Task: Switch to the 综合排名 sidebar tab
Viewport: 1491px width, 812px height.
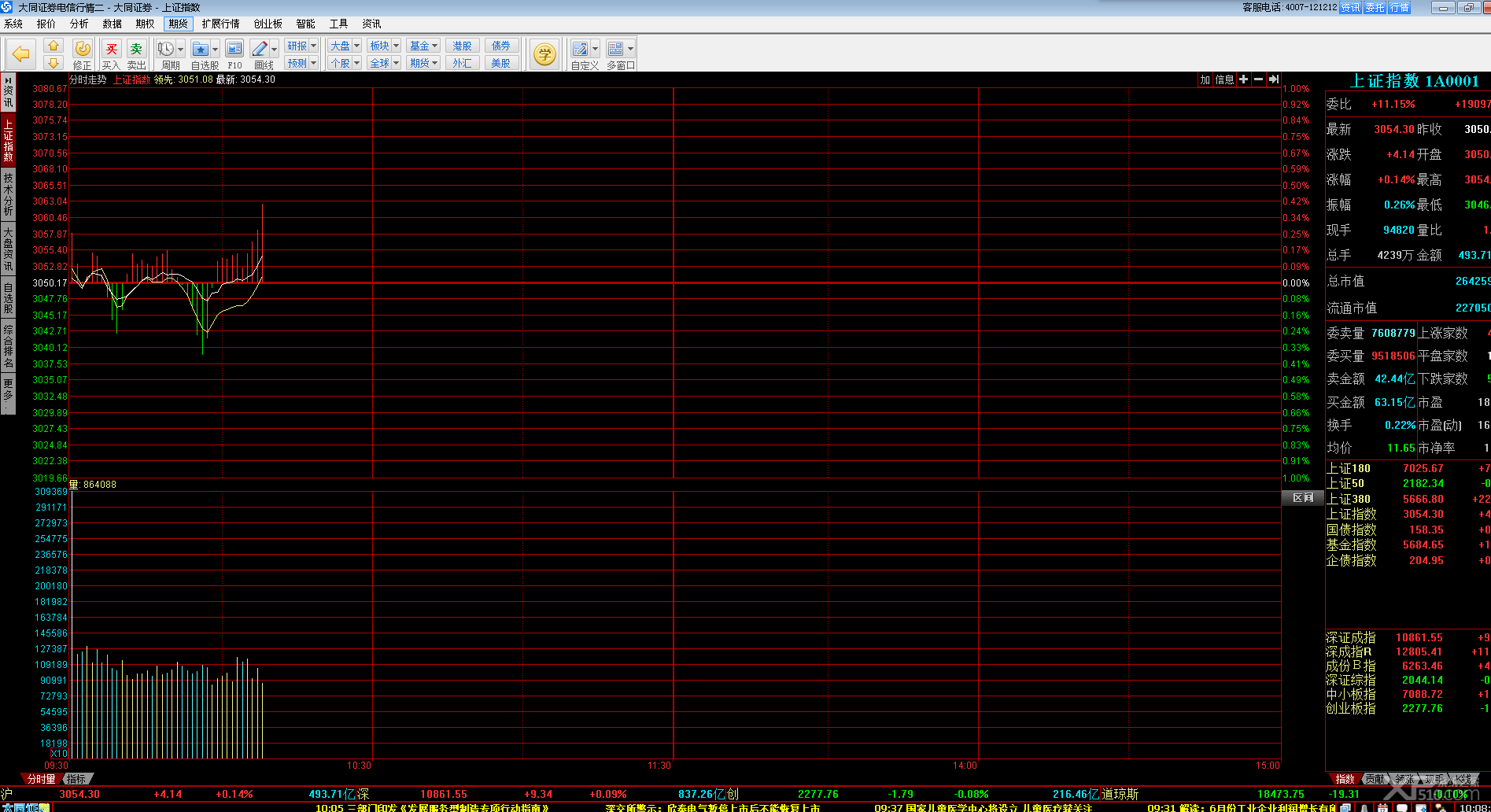Action: (x=8, y=345)
